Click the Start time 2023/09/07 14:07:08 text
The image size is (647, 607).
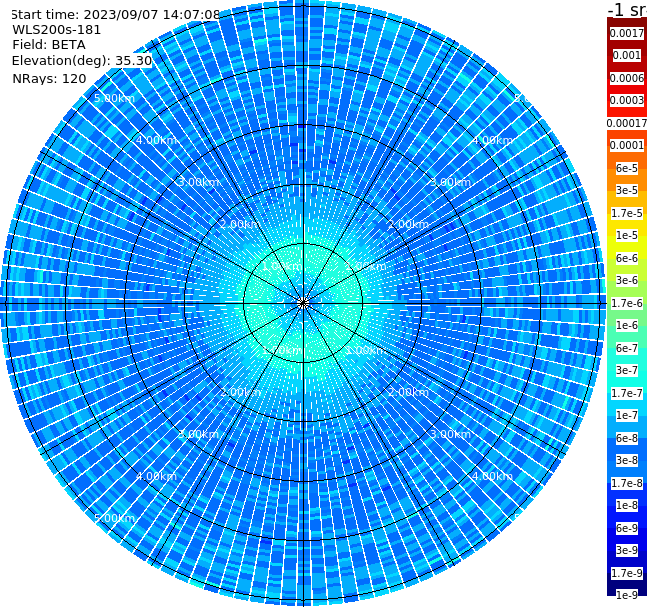pos(115,15)
